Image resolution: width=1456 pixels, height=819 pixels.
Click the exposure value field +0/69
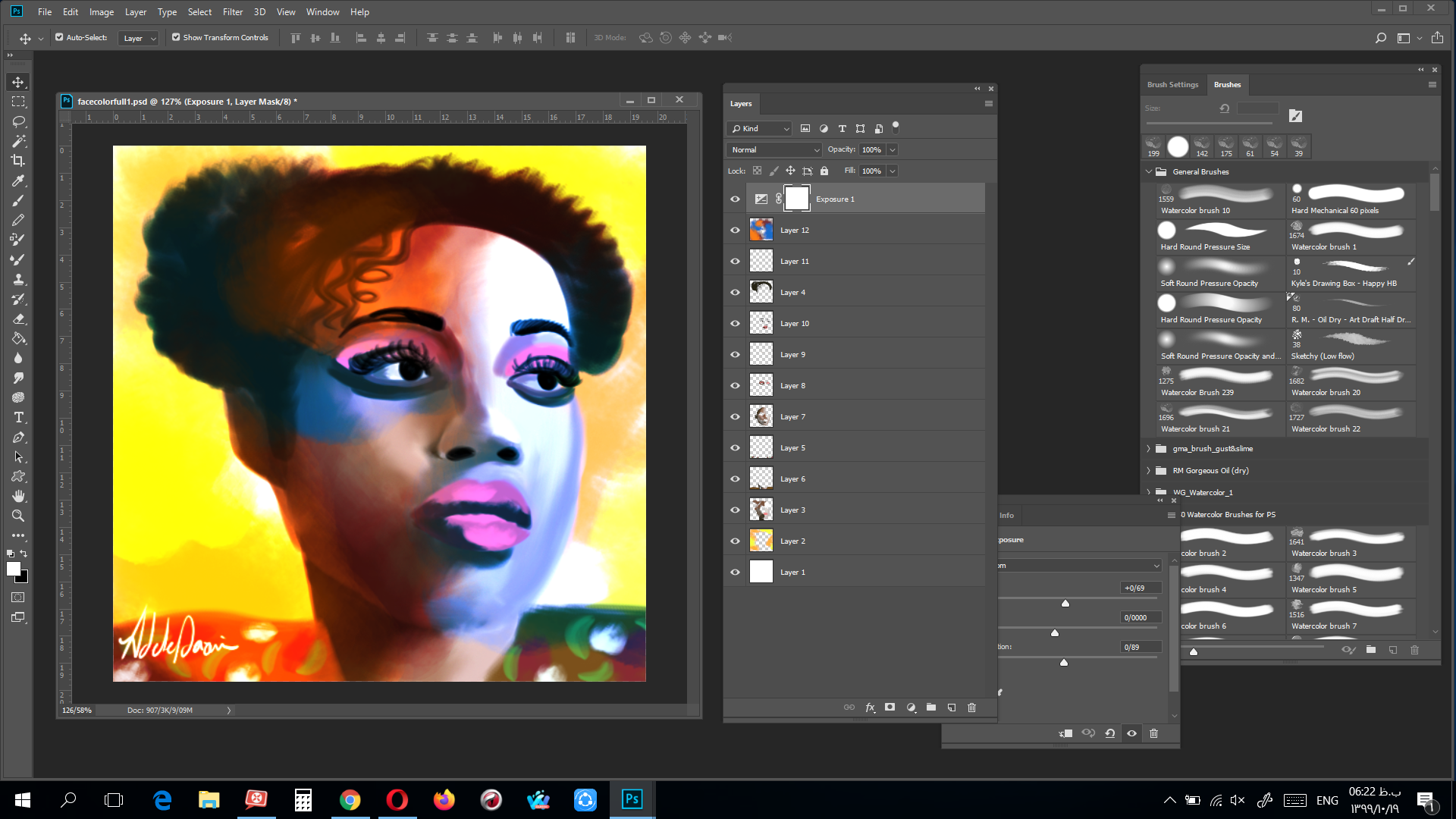point(1141,588)
